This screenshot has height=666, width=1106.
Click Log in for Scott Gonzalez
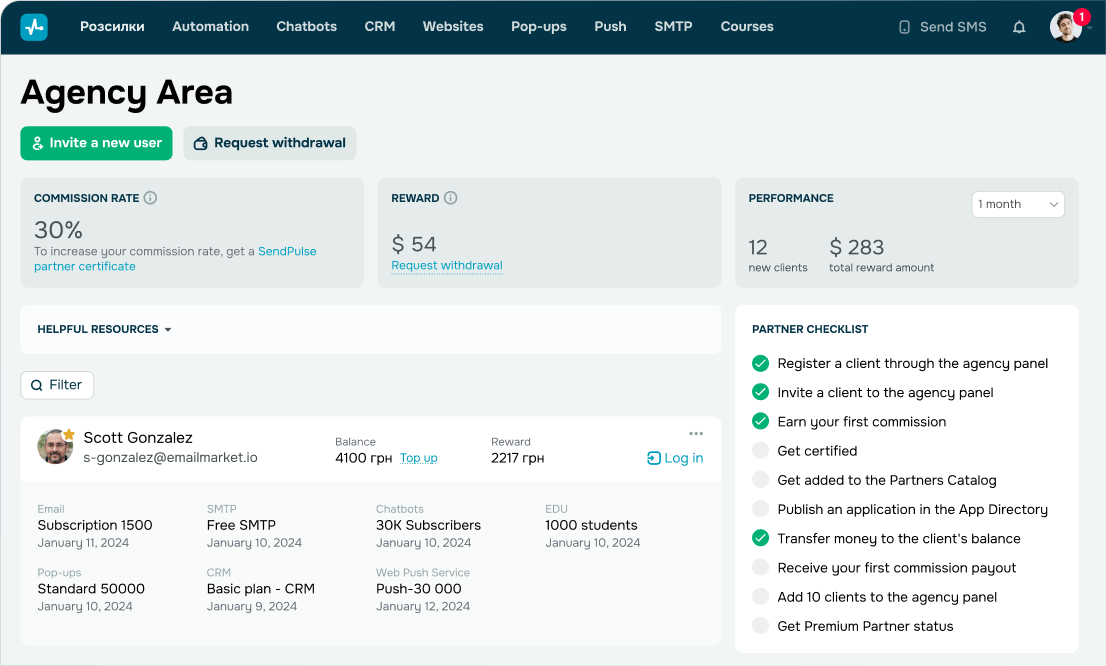675,459
